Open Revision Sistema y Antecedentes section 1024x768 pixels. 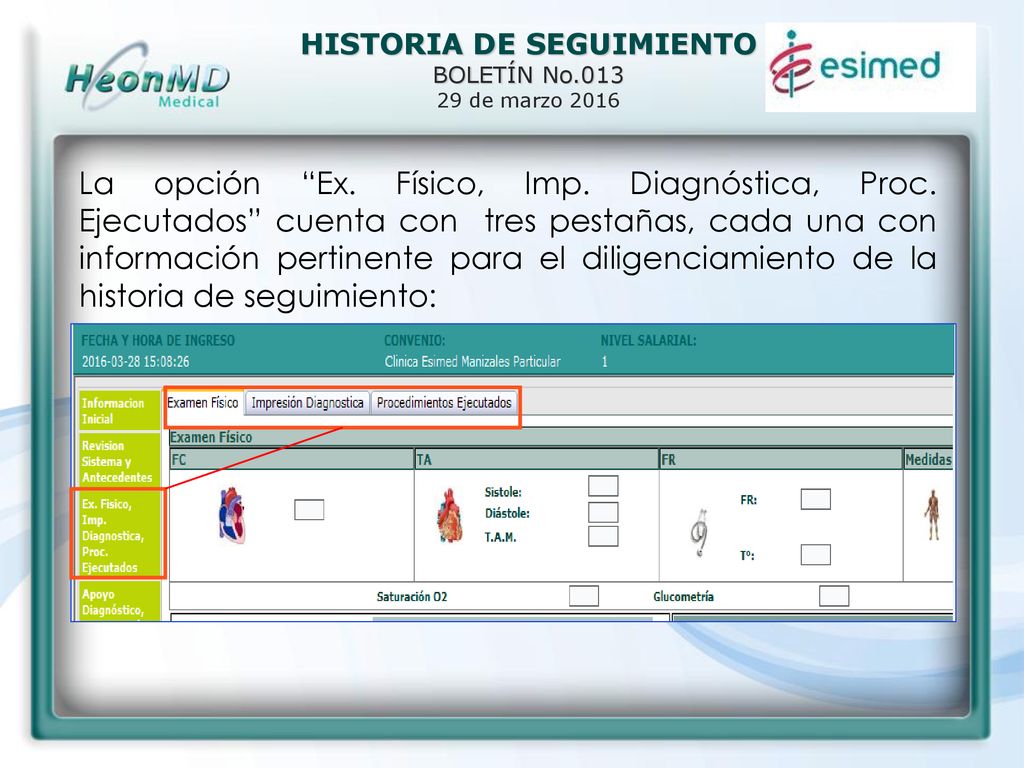120,461
